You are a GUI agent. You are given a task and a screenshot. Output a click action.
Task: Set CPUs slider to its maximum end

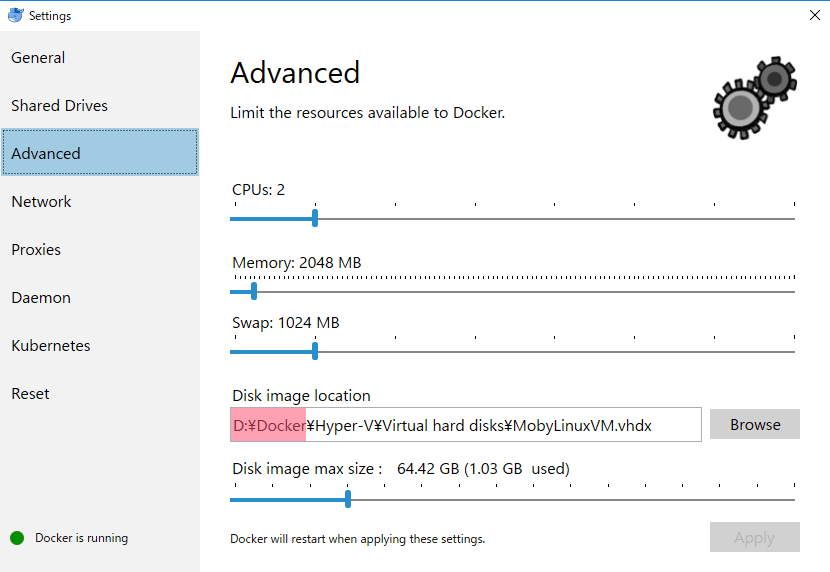tap(794, 219)
